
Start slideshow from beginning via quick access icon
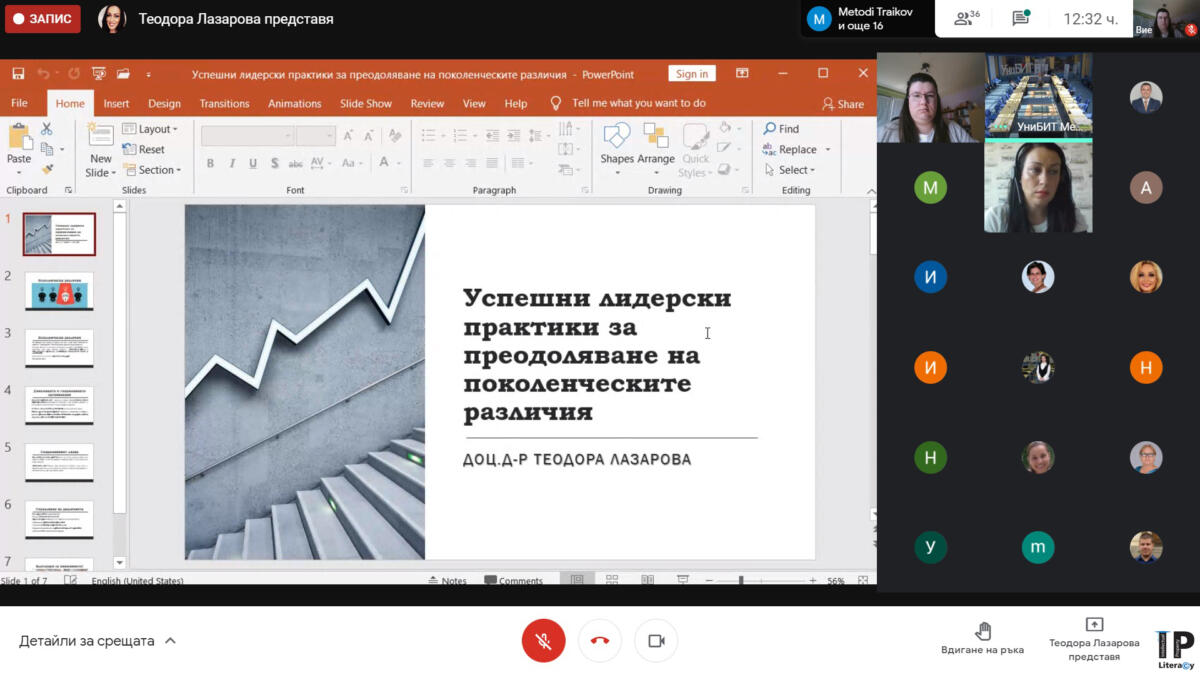(x=98, y=74)
